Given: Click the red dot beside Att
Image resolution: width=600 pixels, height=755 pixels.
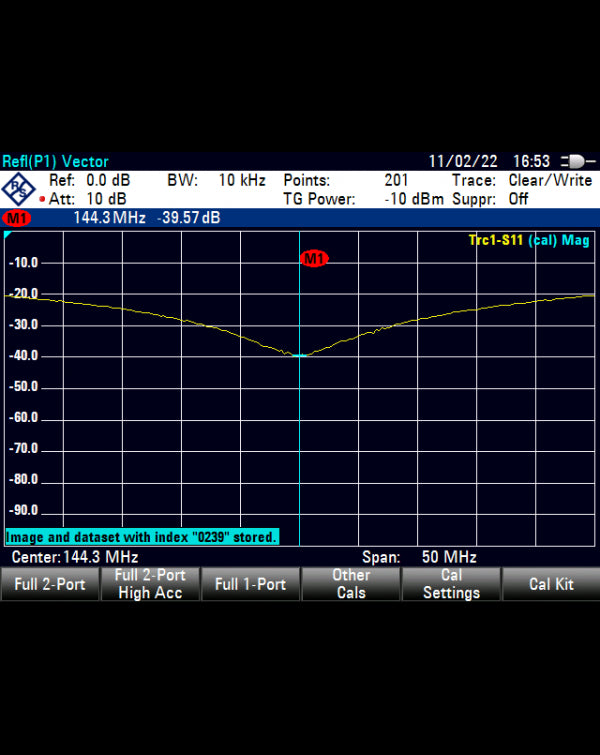Looking at the screenshot, I should click(x=42, y=199).
